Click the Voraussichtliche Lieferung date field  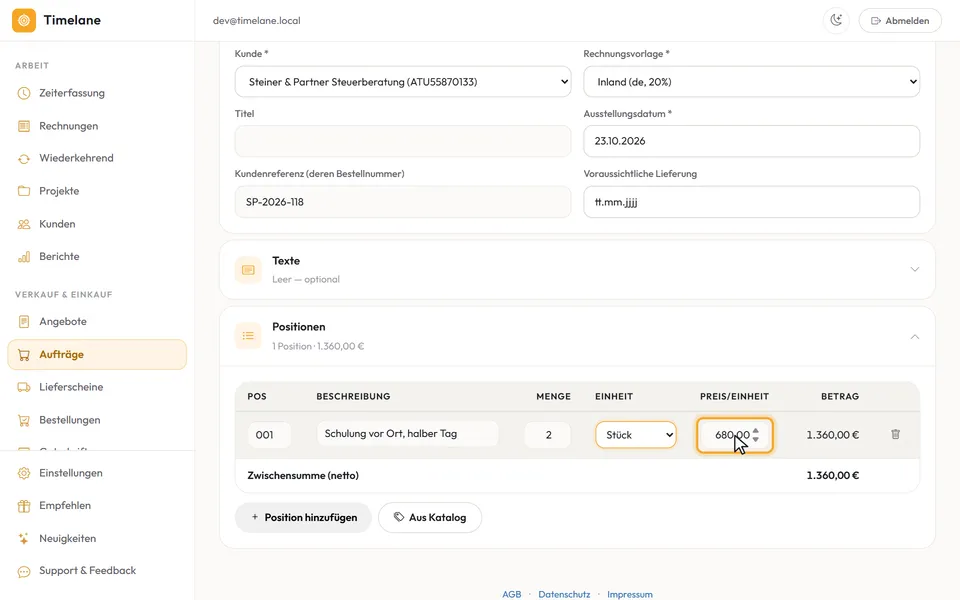pyautogui.click(x=751, y=202)
